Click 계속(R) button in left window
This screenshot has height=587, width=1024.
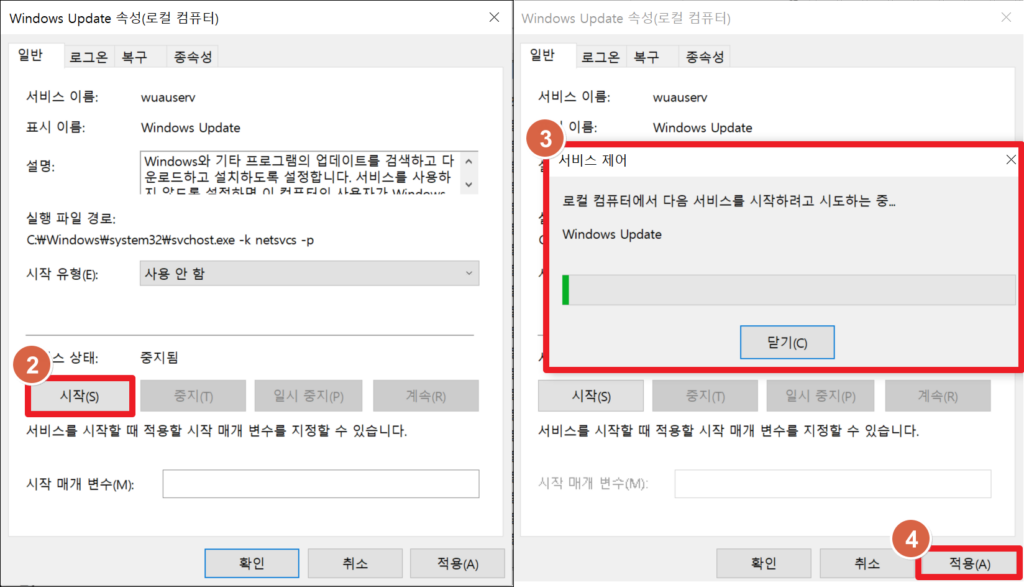(x=426, y=396)
